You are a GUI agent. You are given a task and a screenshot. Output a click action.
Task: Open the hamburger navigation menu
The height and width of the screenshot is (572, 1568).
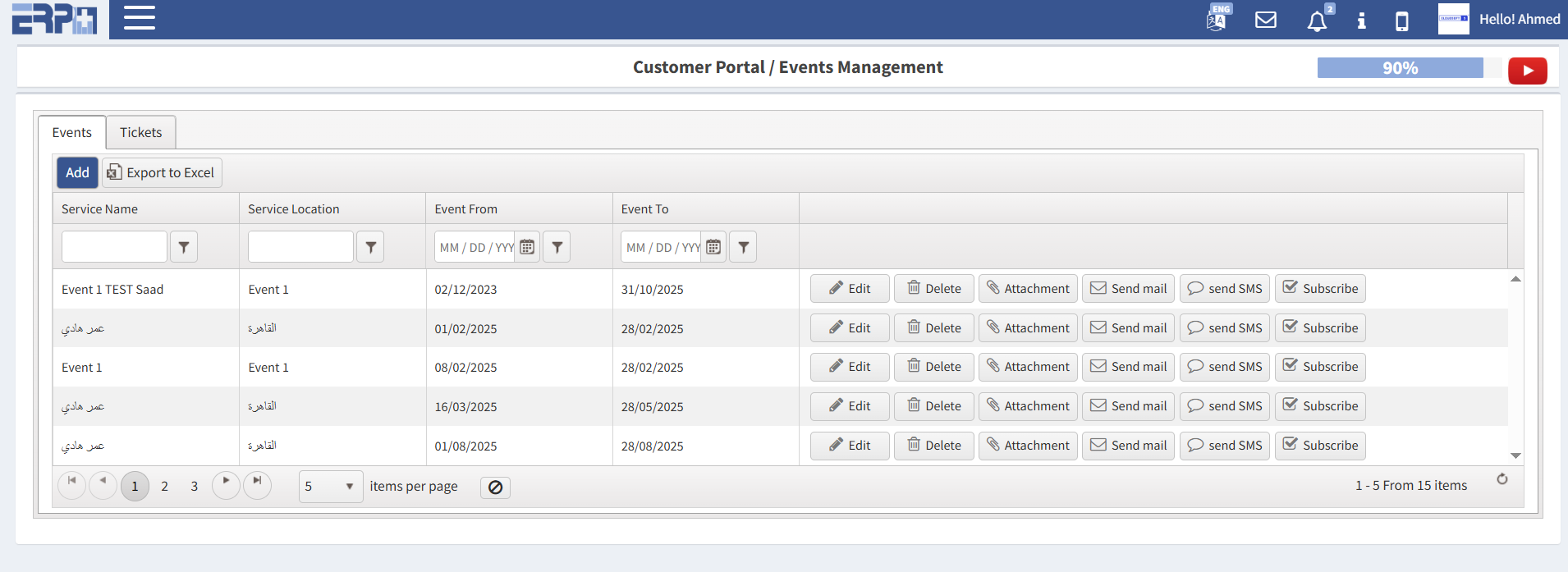click(x=139, y=18)
